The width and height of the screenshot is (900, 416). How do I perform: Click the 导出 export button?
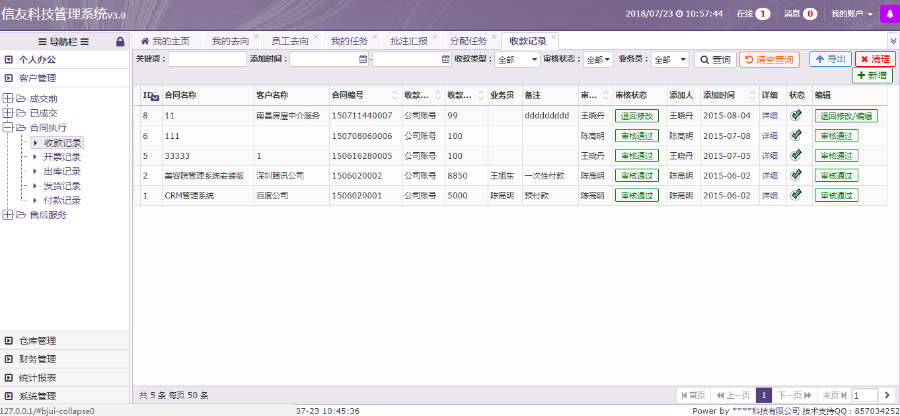830,59
